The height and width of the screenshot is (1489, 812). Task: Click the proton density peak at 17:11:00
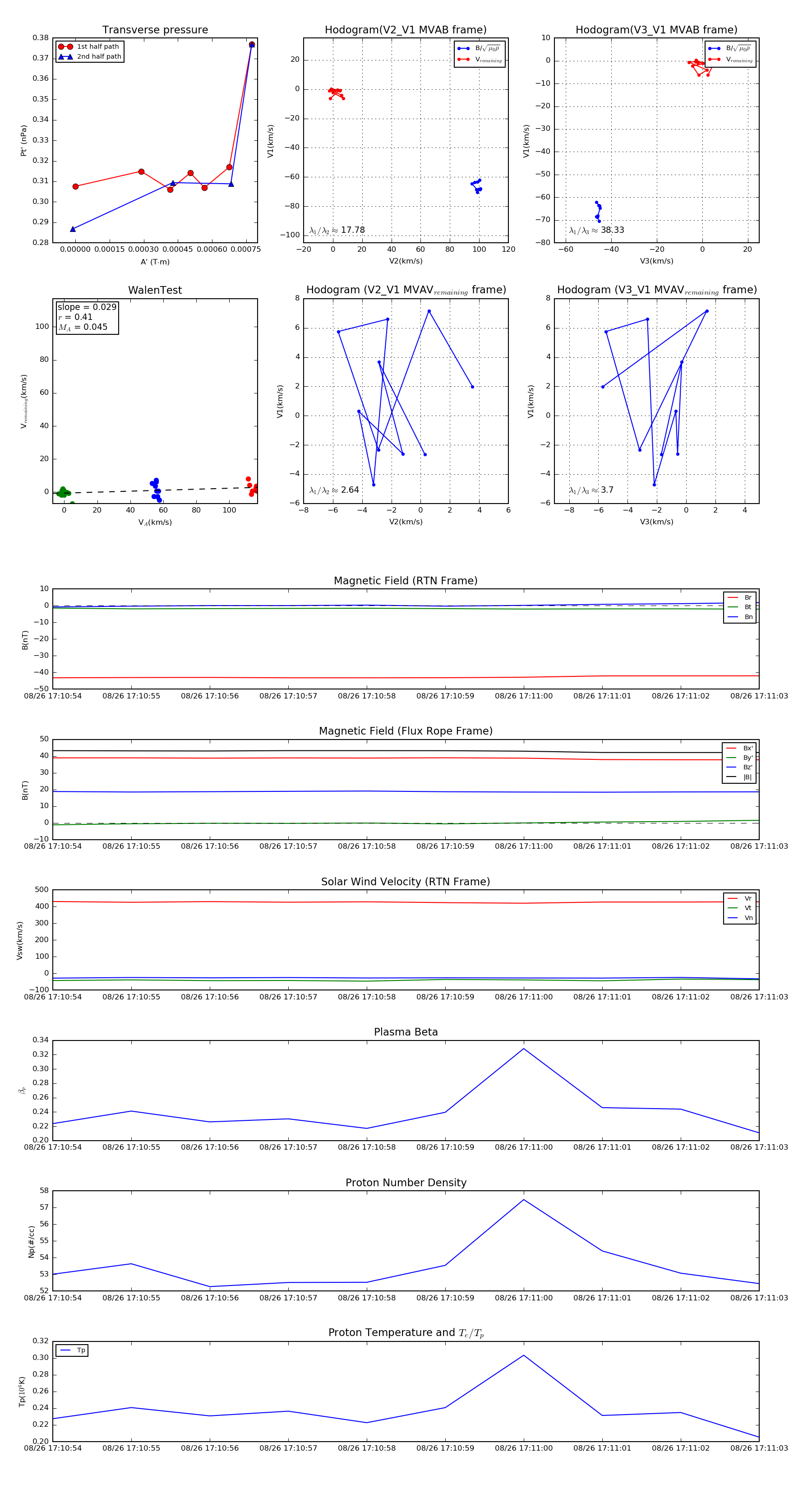524,1199
